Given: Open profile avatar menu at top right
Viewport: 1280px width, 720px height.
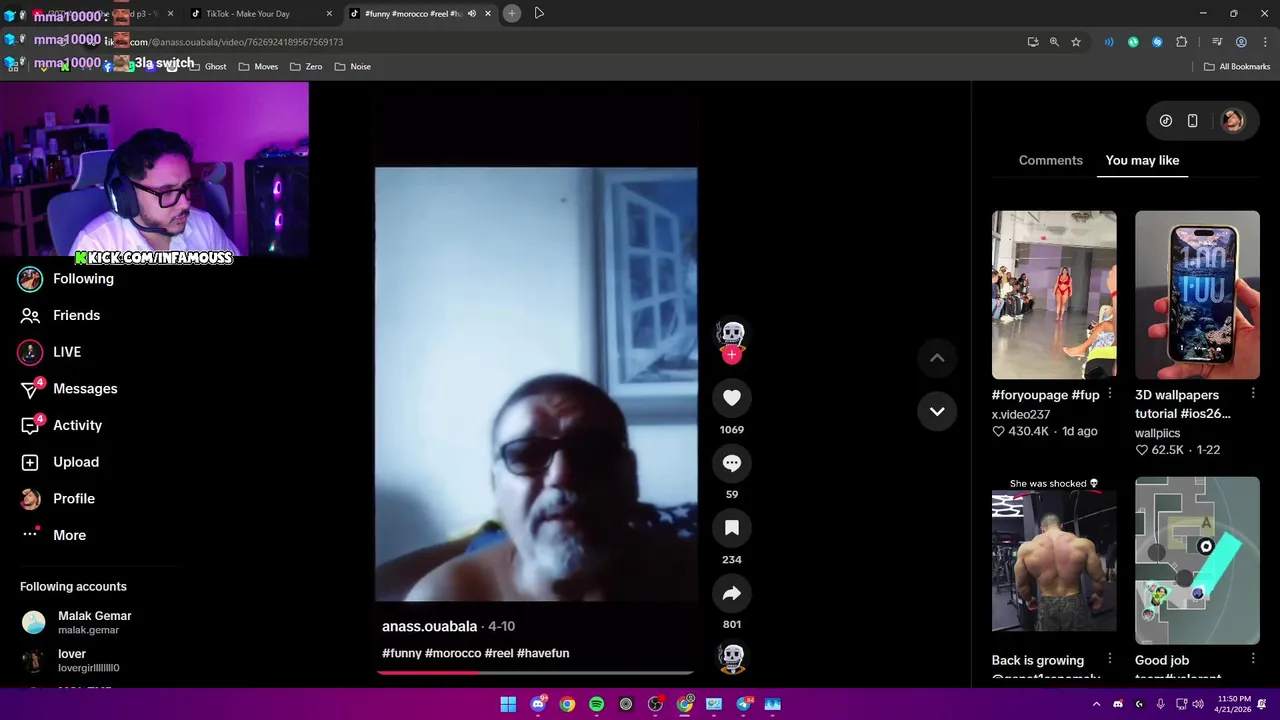Looking at the screenshot, I should pos(1233,121).
